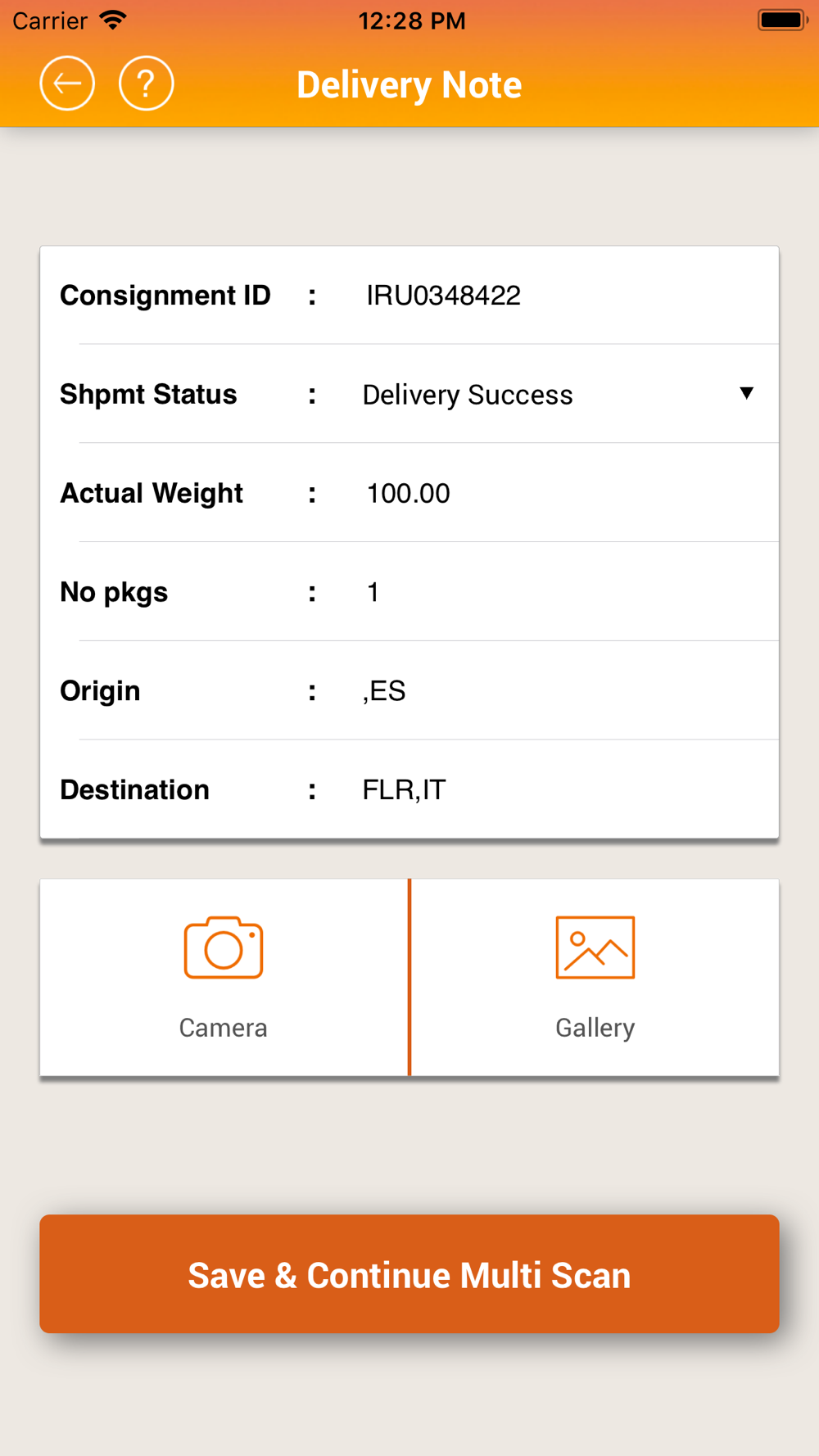819x1456 pixels.
Task: Tap the back arrow icon
Action: click(67, 84)
